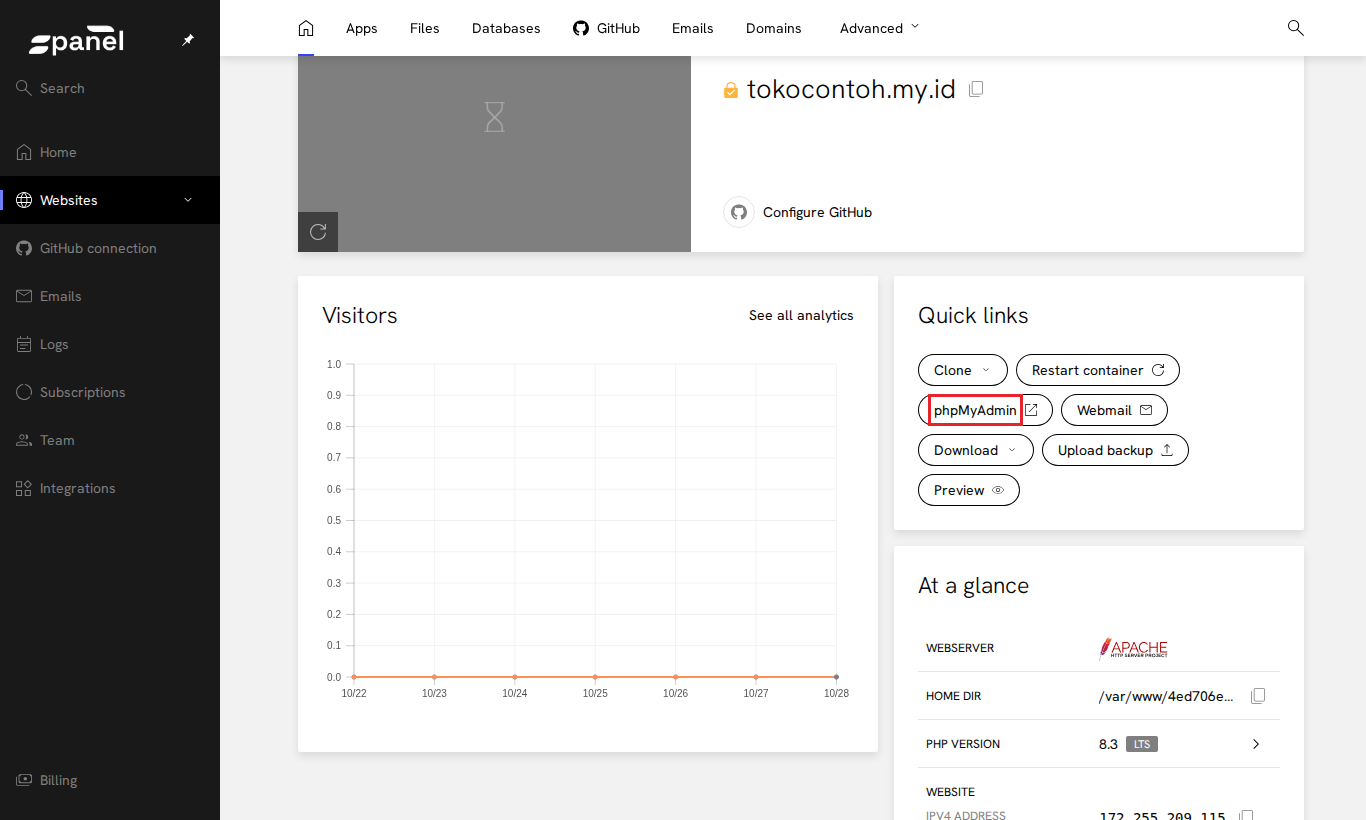Image resolution: width=1366 pixels, height=820 pixels.
Task: Click the search magnifier in the top bar
Action: [1295, 28]
